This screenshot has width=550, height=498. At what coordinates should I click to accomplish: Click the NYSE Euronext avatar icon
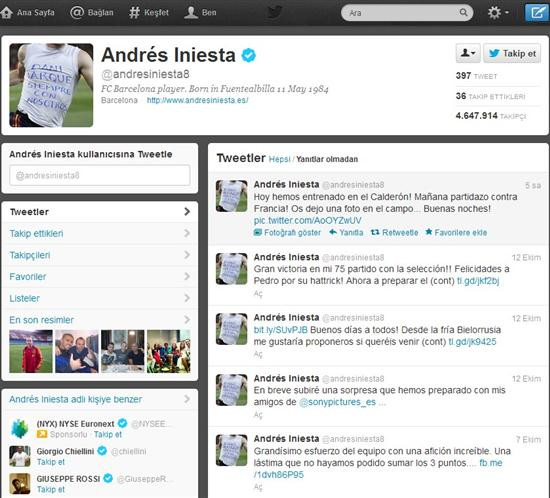20,429
